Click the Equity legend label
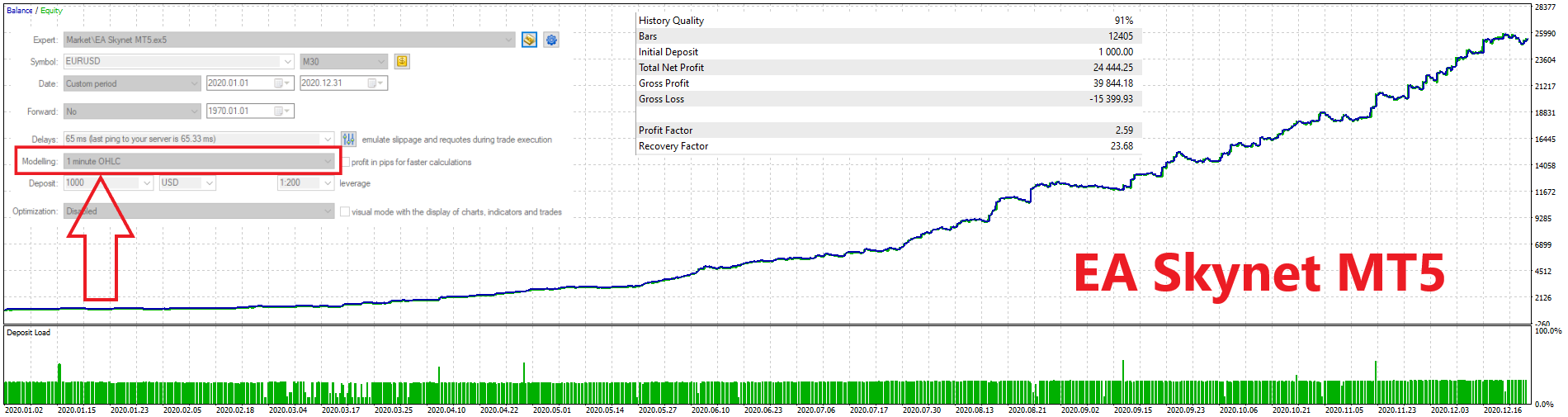Image resolution: width=1568 pixels, height=417 pixels. click(51, 11)
